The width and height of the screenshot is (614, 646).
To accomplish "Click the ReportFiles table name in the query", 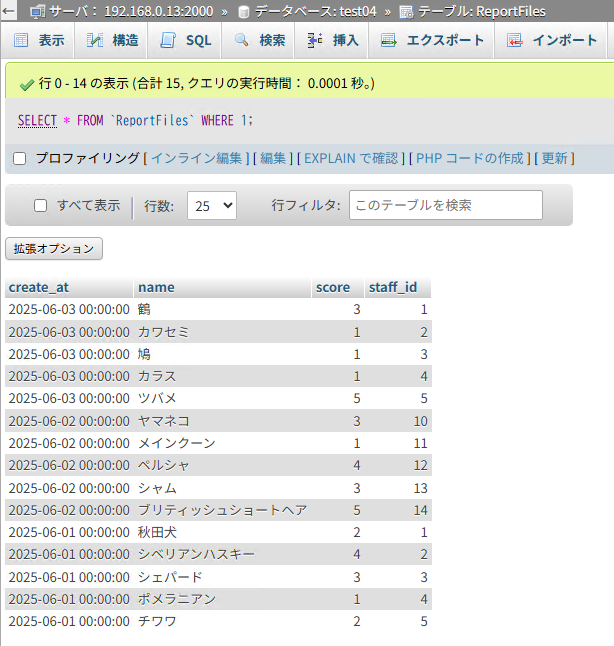I will [x=152, y=120].
